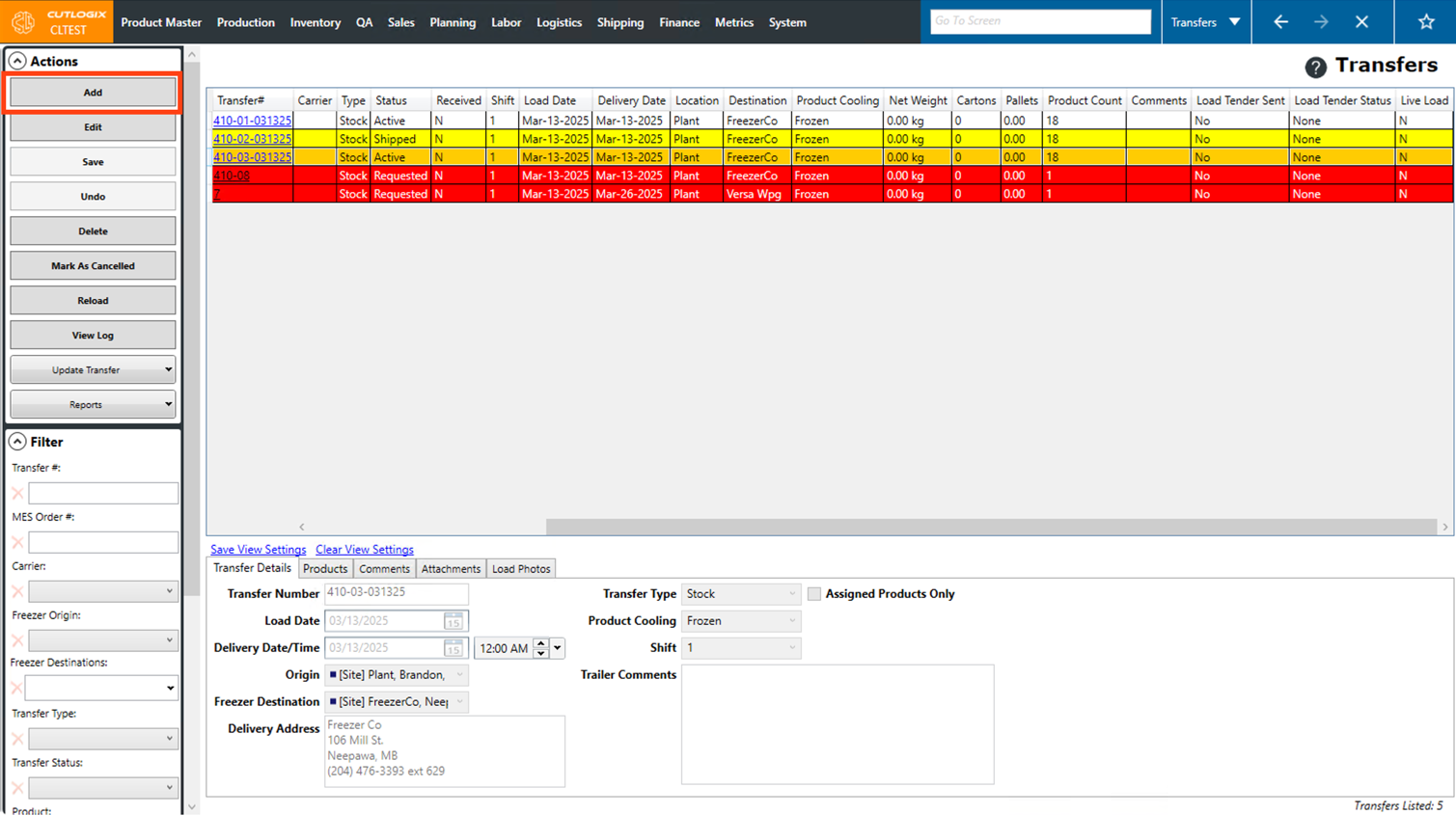Screen dimensions: 1456x815
Task: Click the Add button
Action: coord(93,93)
